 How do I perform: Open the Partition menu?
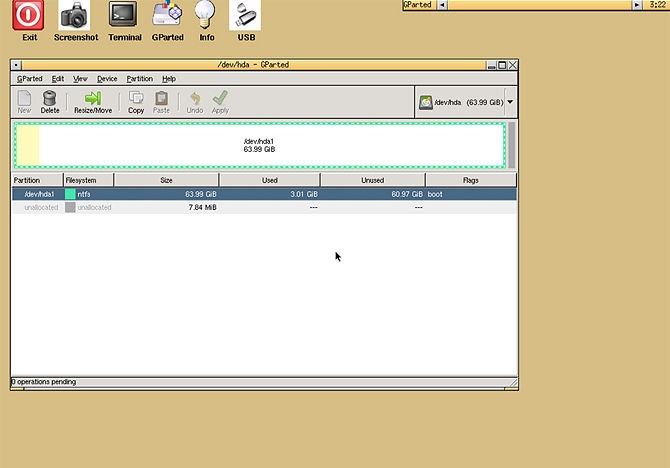click(x=139, y=78)
